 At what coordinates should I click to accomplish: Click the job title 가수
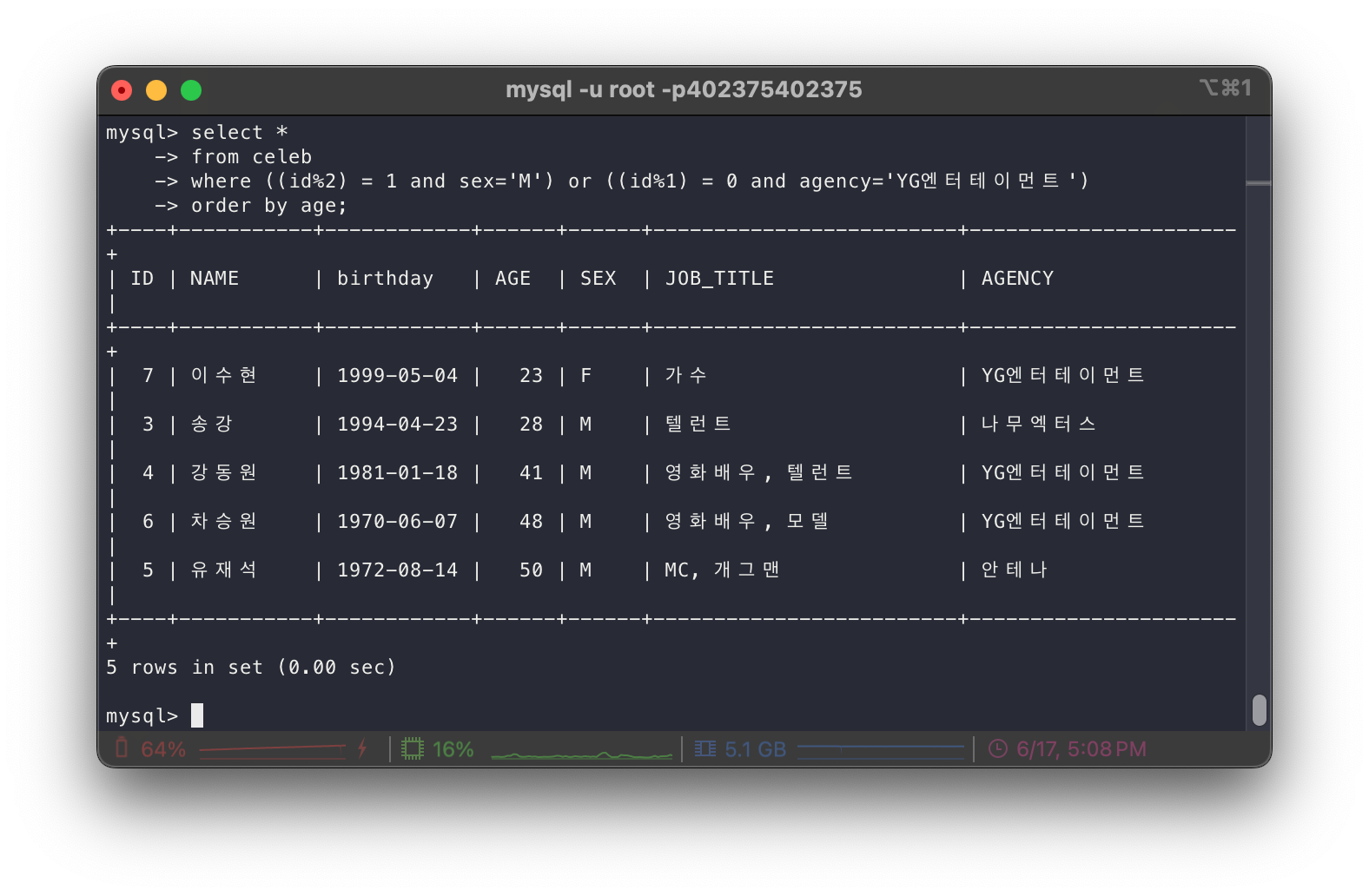(685, 375)
